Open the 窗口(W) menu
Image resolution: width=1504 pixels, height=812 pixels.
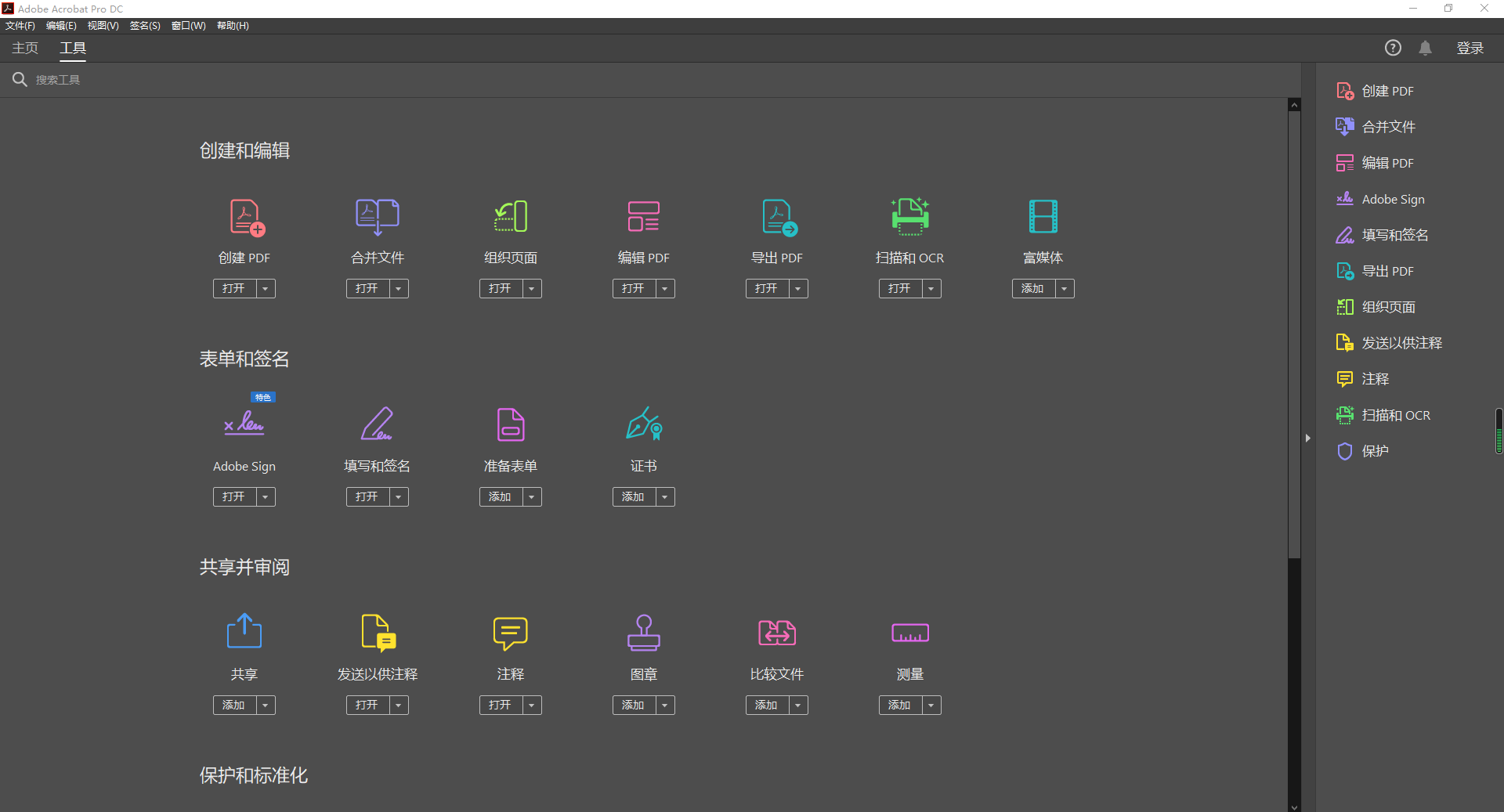point(189,26)
